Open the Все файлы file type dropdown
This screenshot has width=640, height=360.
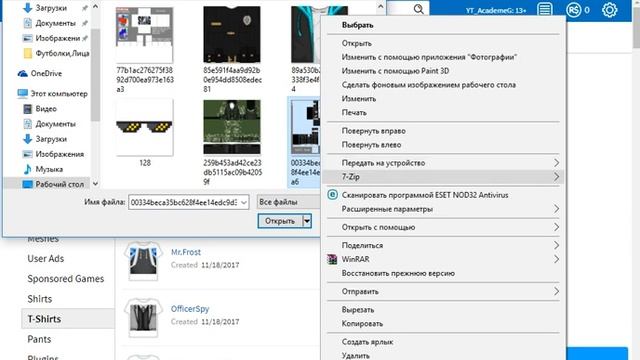pos(288,202)
